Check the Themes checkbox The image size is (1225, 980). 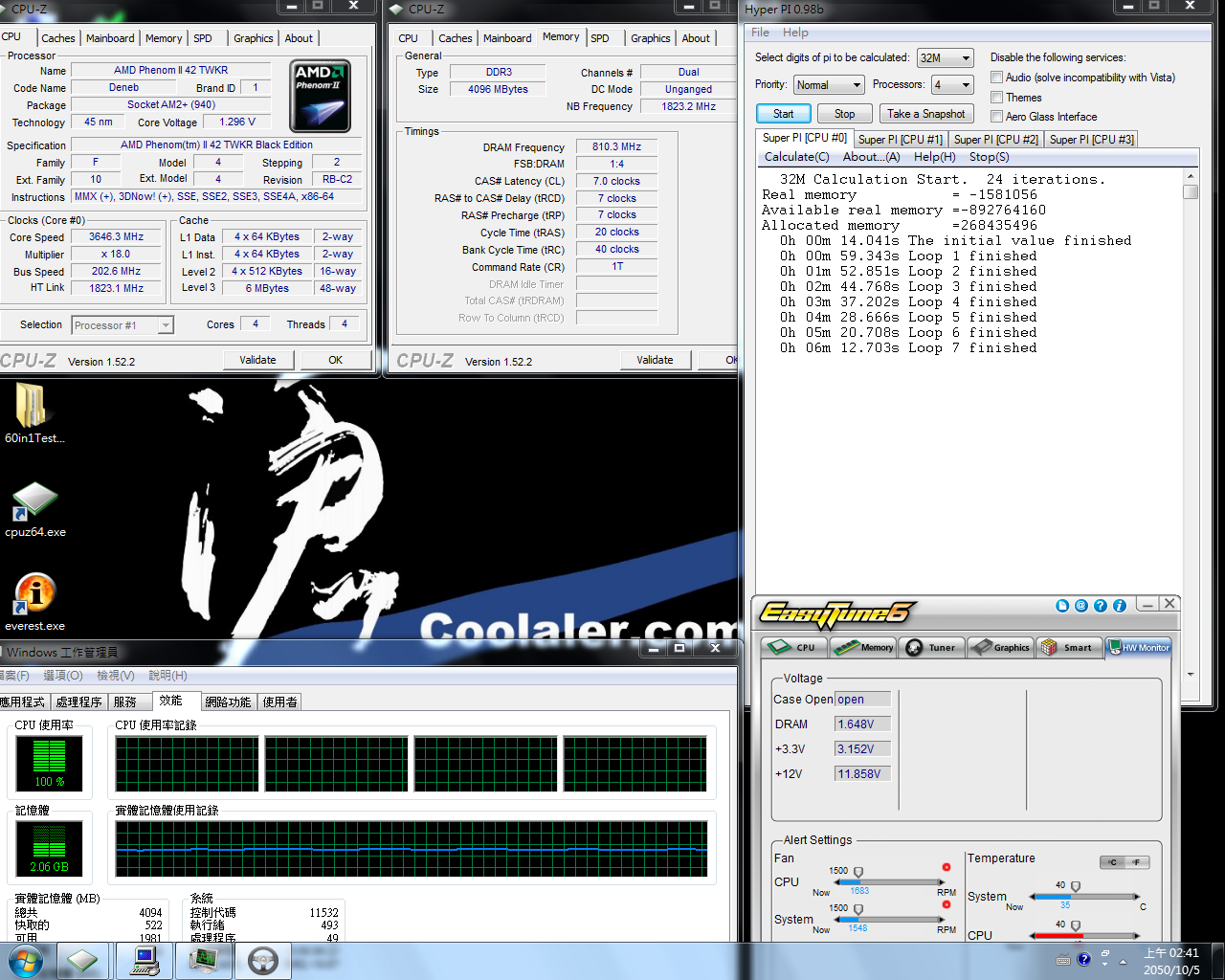[x=997, y=98]
